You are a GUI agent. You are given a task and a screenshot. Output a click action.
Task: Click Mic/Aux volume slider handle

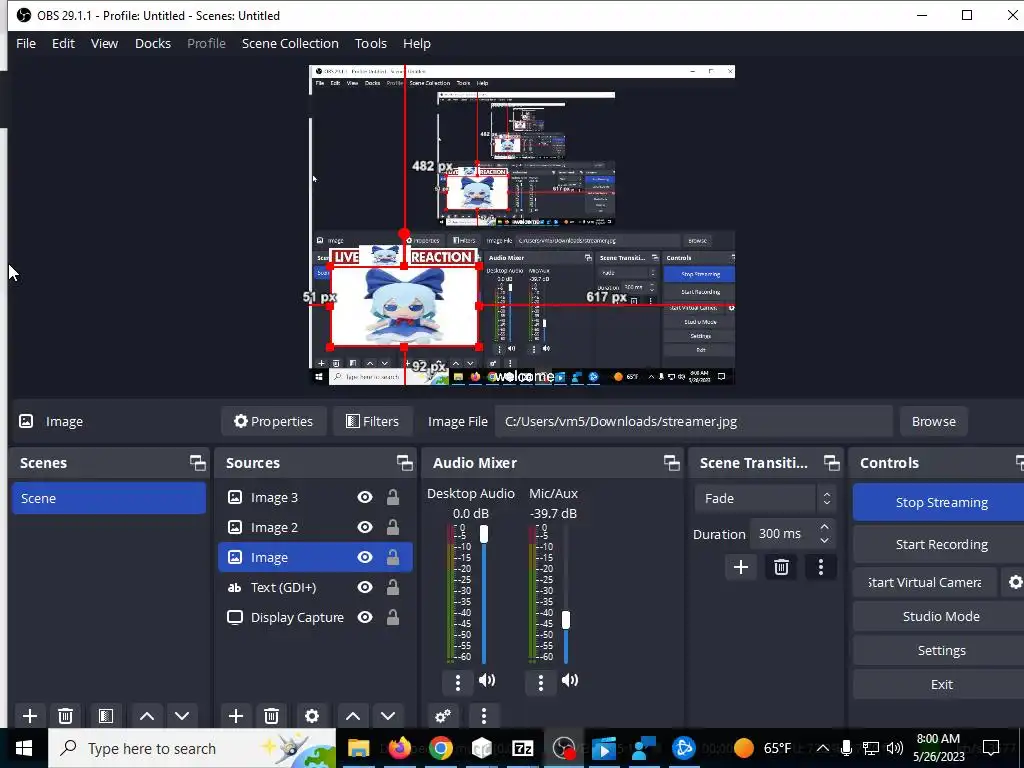[x=566, y=620]
